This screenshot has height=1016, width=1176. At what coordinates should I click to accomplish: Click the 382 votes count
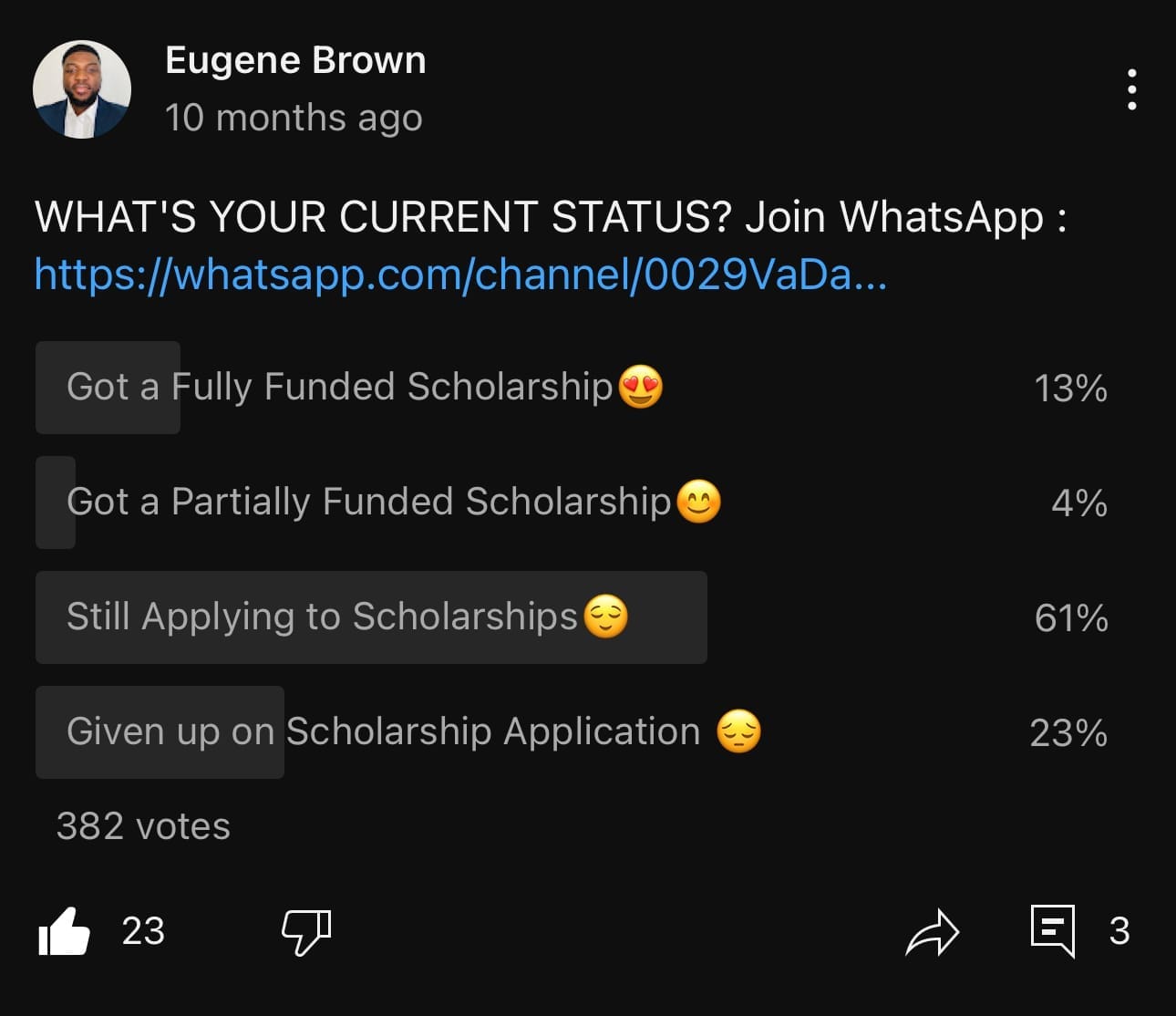pos(143,826)
